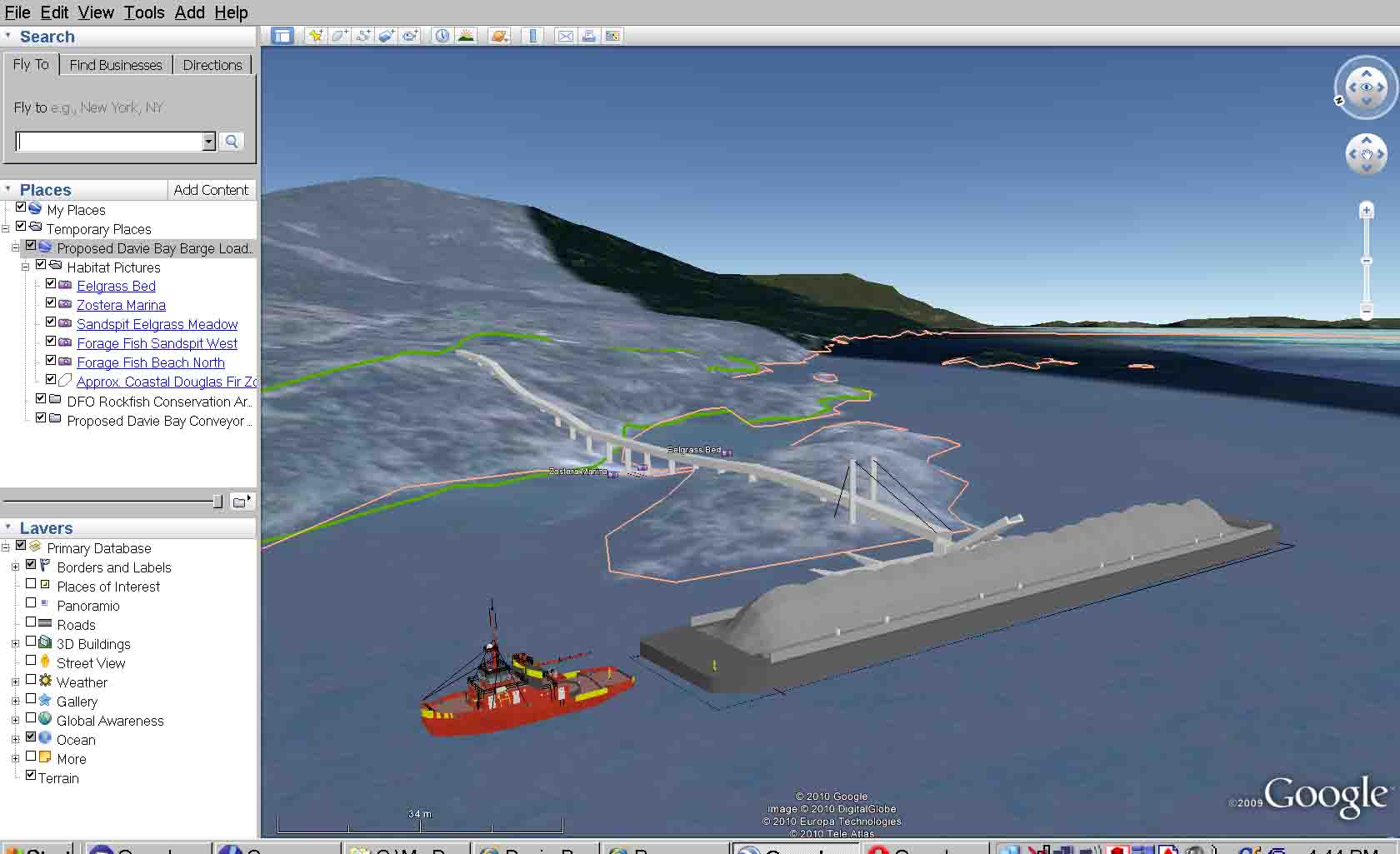
Task: Zoom out with the minus button
Action: (1366, 311)
